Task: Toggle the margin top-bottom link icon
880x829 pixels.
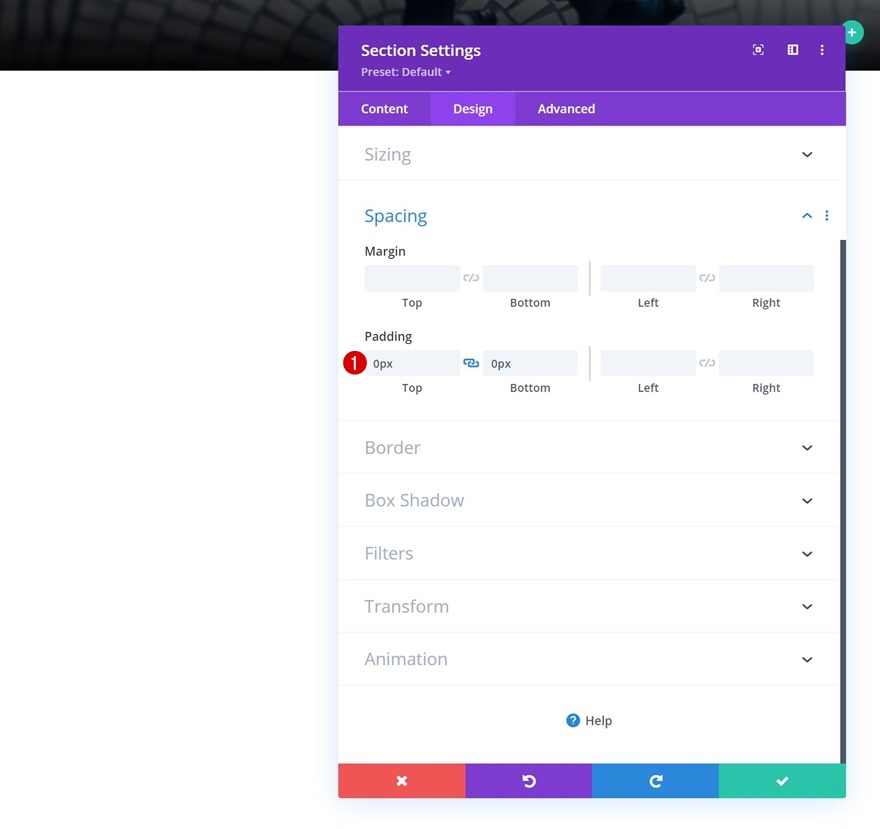Action: [471, 278]
